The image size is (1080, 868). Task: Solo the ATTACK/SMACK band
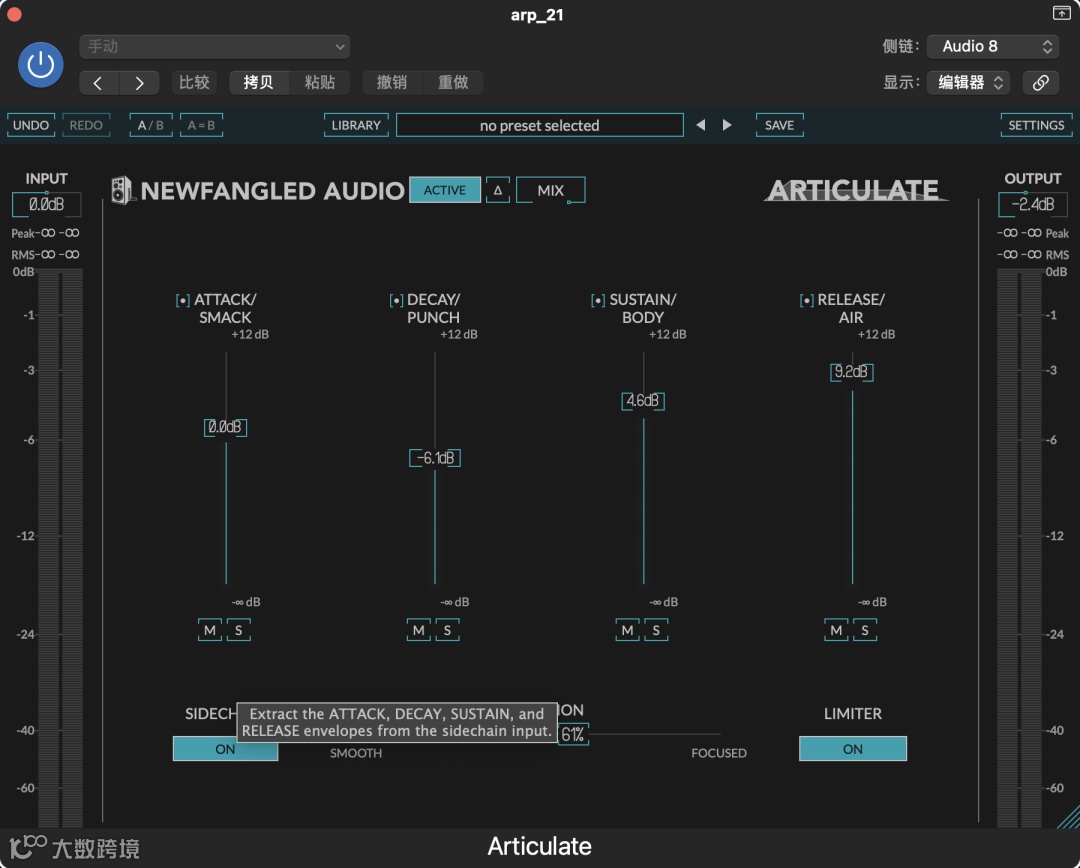point(239,630)
